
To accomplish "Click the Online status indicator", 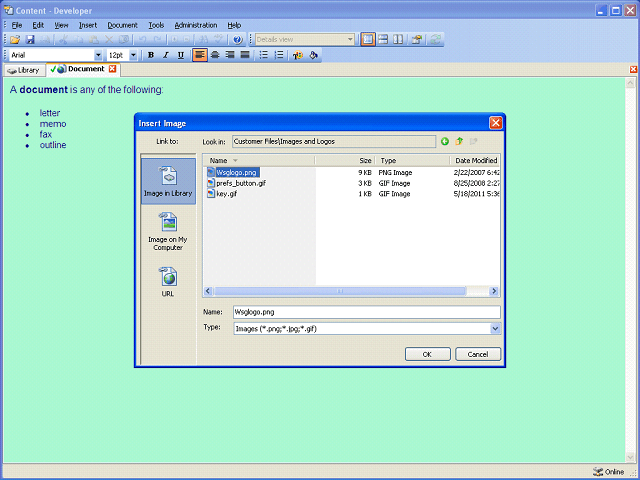I will click(609, 472).
